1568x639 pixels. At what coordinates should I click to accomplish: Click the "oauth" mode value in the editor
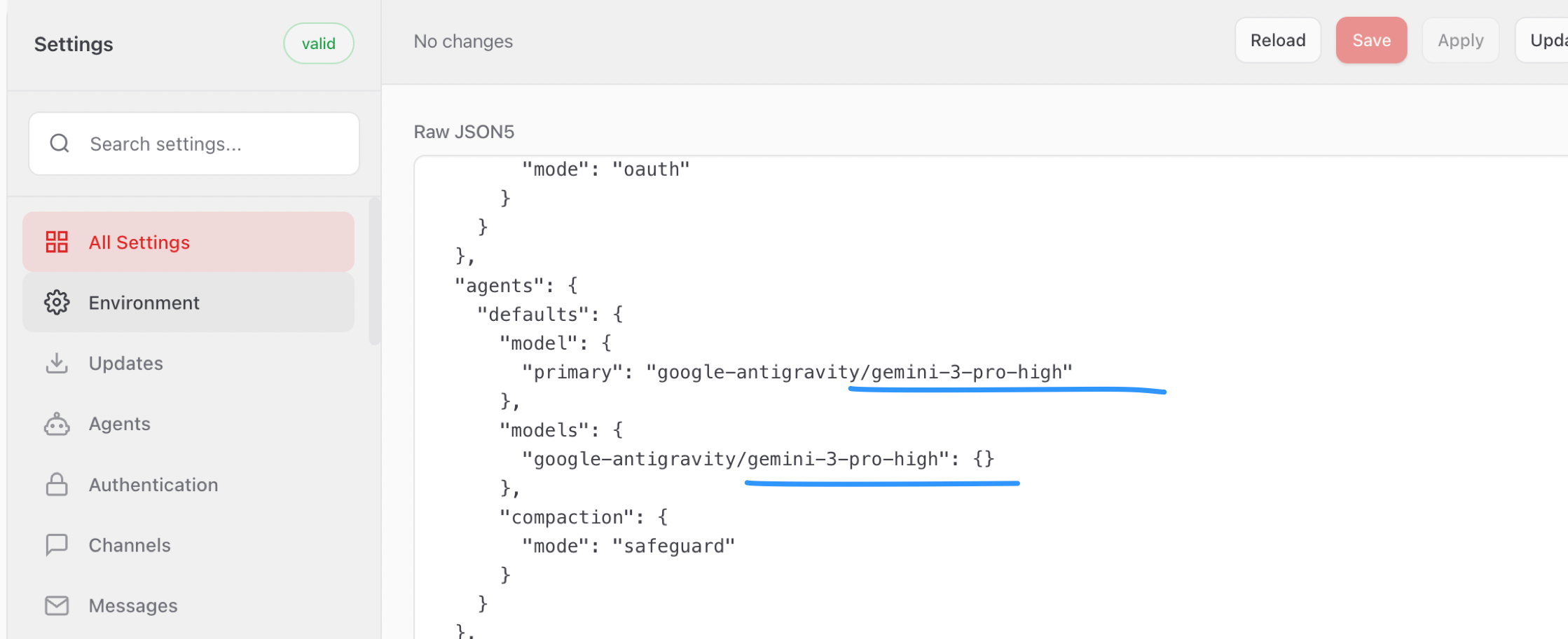coord(651,170)
